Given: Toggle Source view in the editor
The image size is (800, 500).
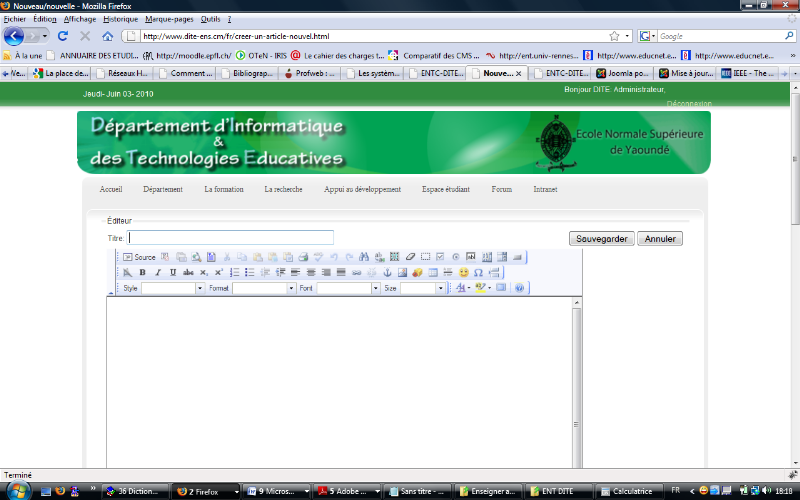Looking at the screenshot, I should click(139, 257).
